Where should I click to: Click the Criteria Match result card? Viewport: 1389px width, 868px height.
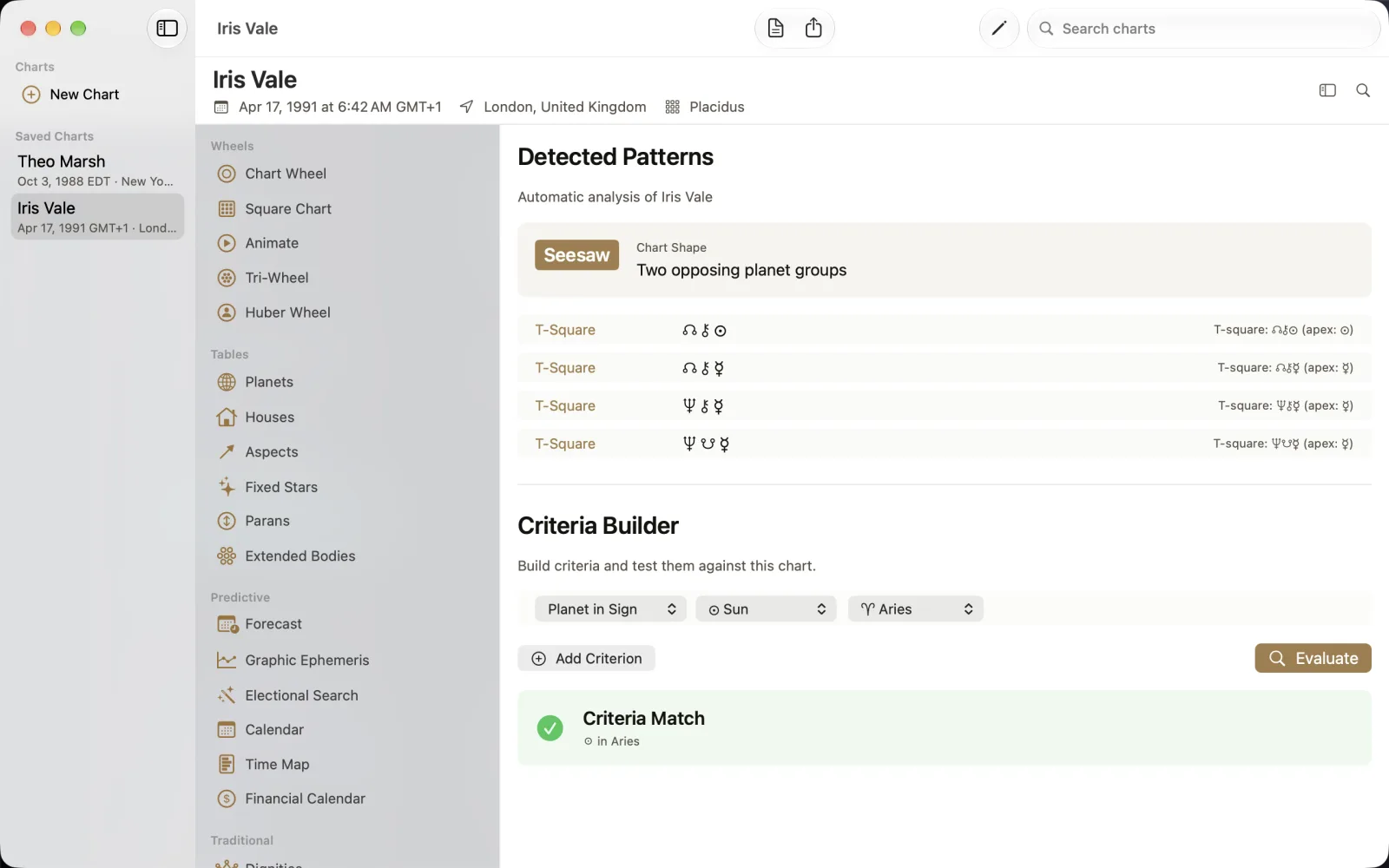(945, 728)
